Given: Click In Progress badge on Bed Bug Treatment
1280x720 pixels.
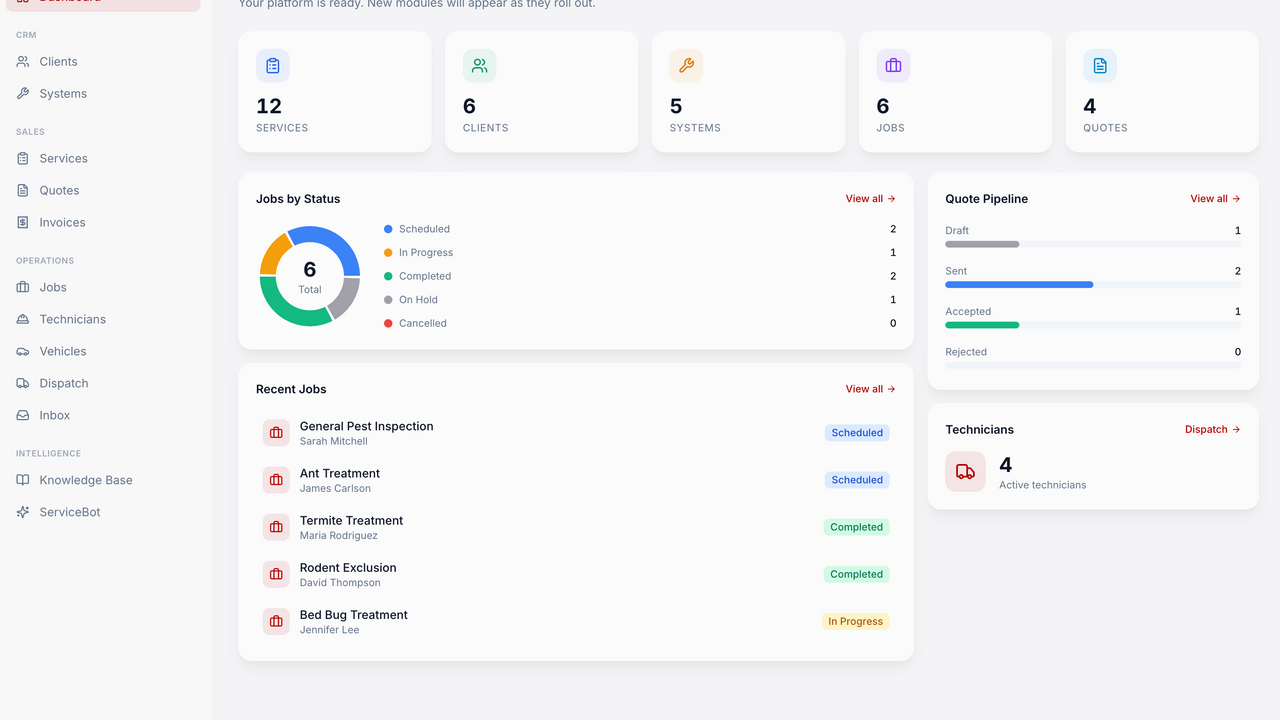Looking at the screenshot, I should coord(855,621).
